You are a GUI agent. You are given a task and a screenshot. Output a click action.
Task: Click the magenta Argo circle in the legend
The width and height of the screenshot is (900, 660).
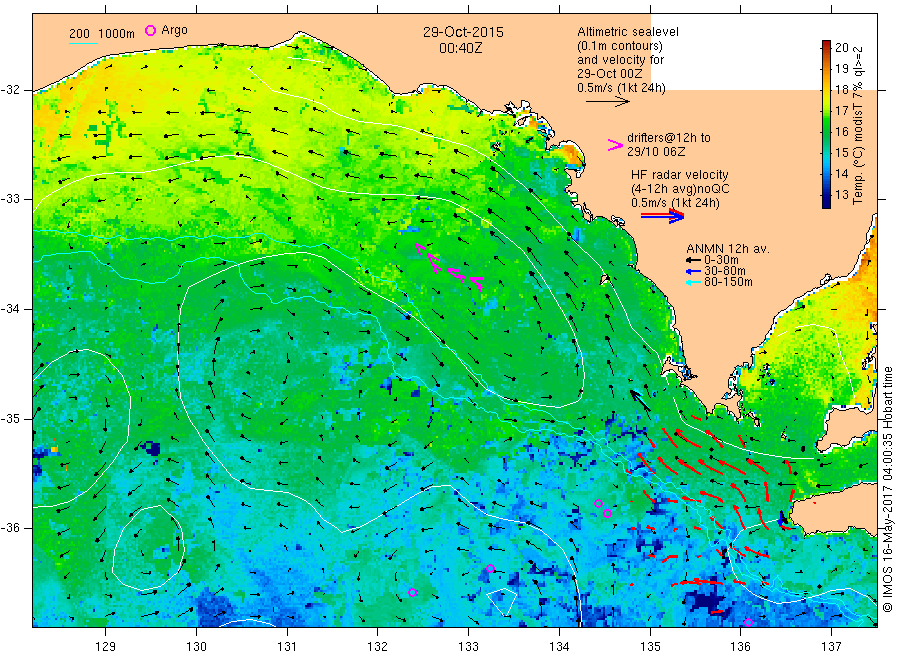(150, 30)
